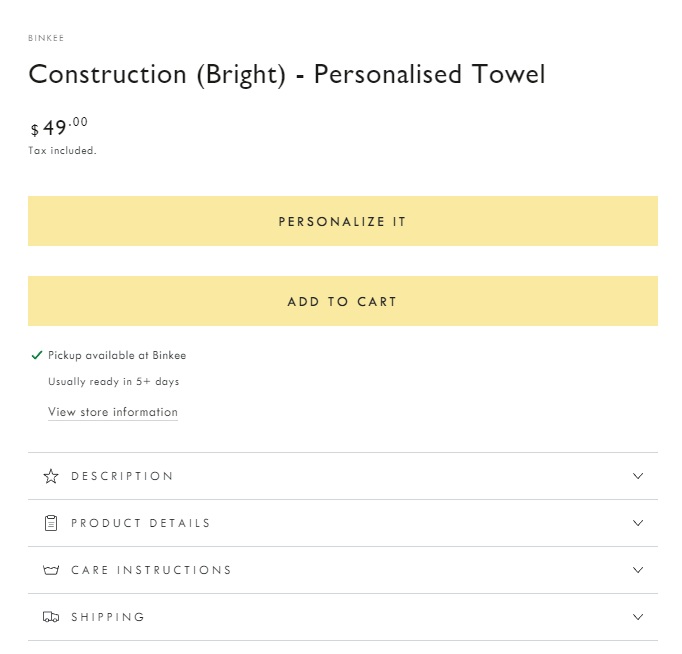The image size is (682, 654).
Task: Expand the Shipping section chevron
Action: 638,617
